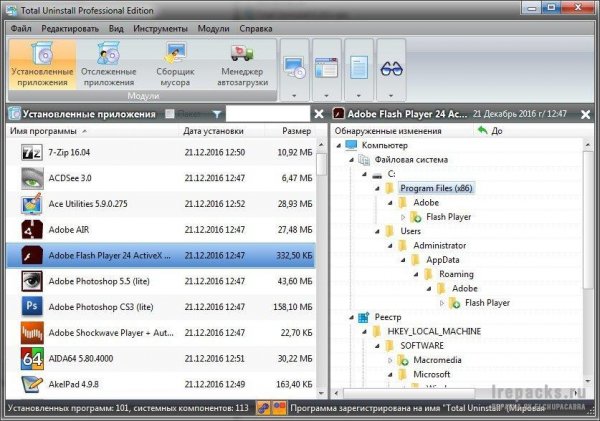
Task: Open the Startup manager (Менеджер автозагрузки) module
Action: 242,65
